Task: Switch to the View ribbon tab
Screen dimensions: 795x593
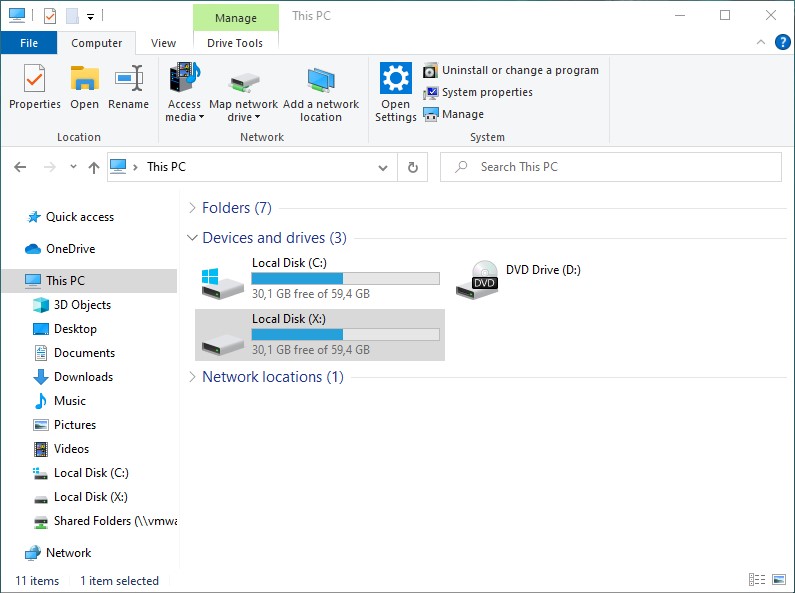Action: click(163, 43)
